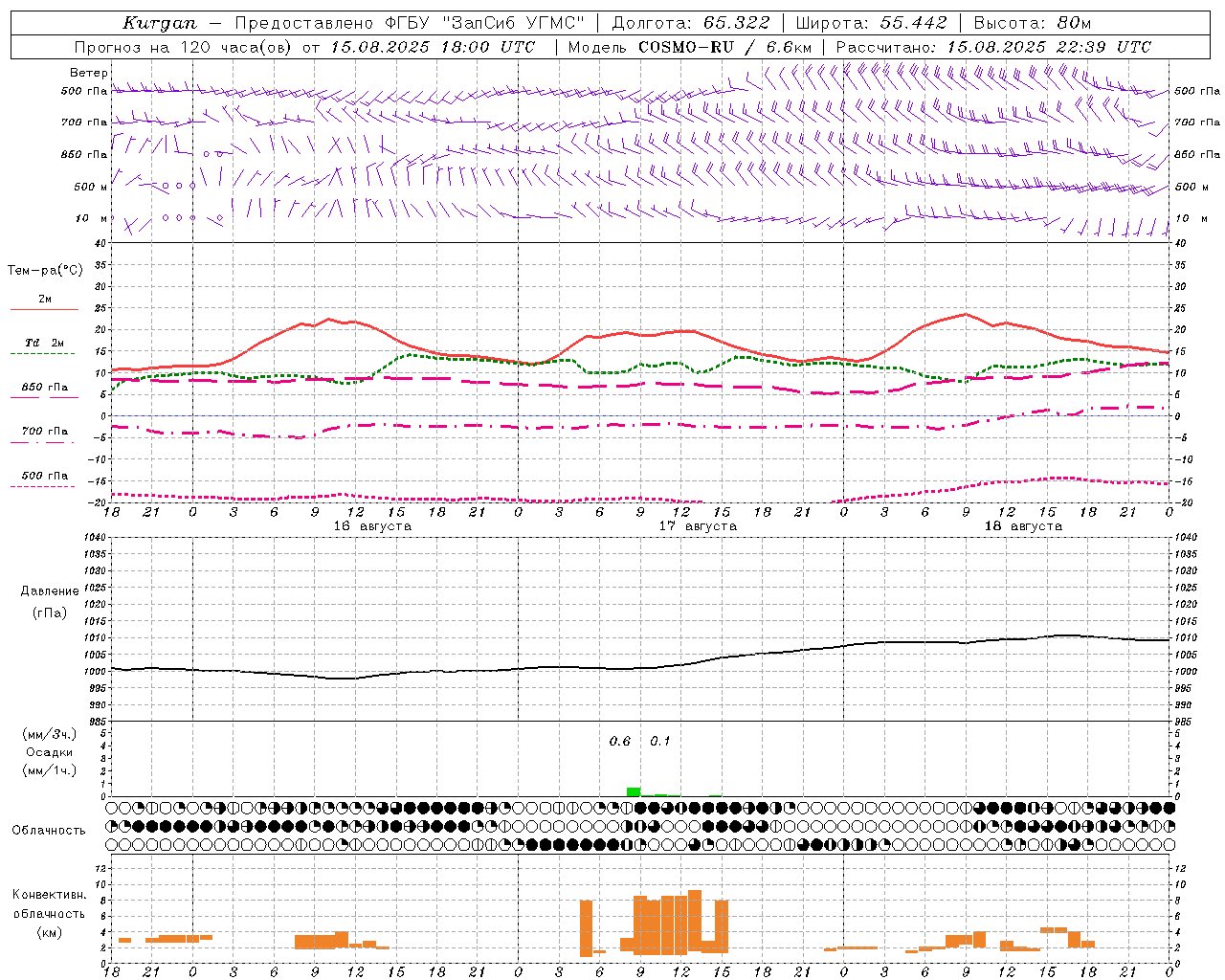Screen dimensions: 1225x980
Task: Click the "Давление" pressure panel label
Action: [50, 591]
